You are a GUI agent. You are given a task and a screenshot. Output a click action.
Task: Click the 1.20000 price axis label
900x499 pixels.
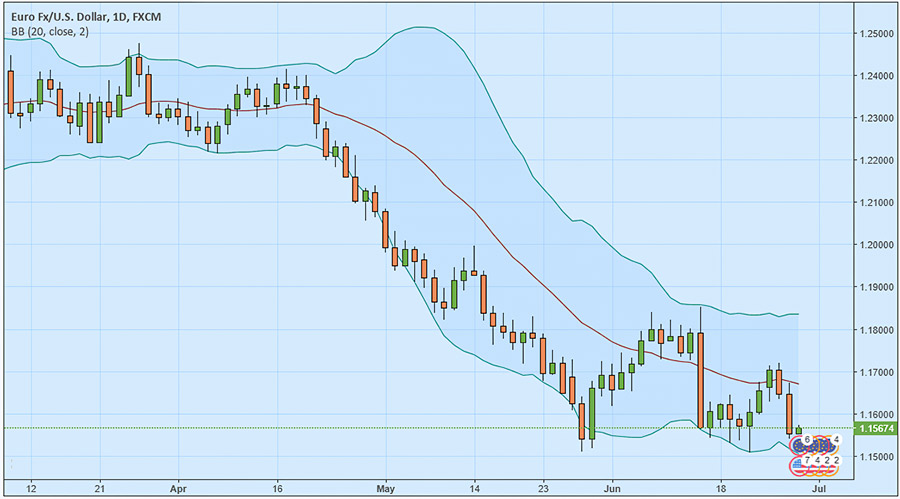point(876,245)
